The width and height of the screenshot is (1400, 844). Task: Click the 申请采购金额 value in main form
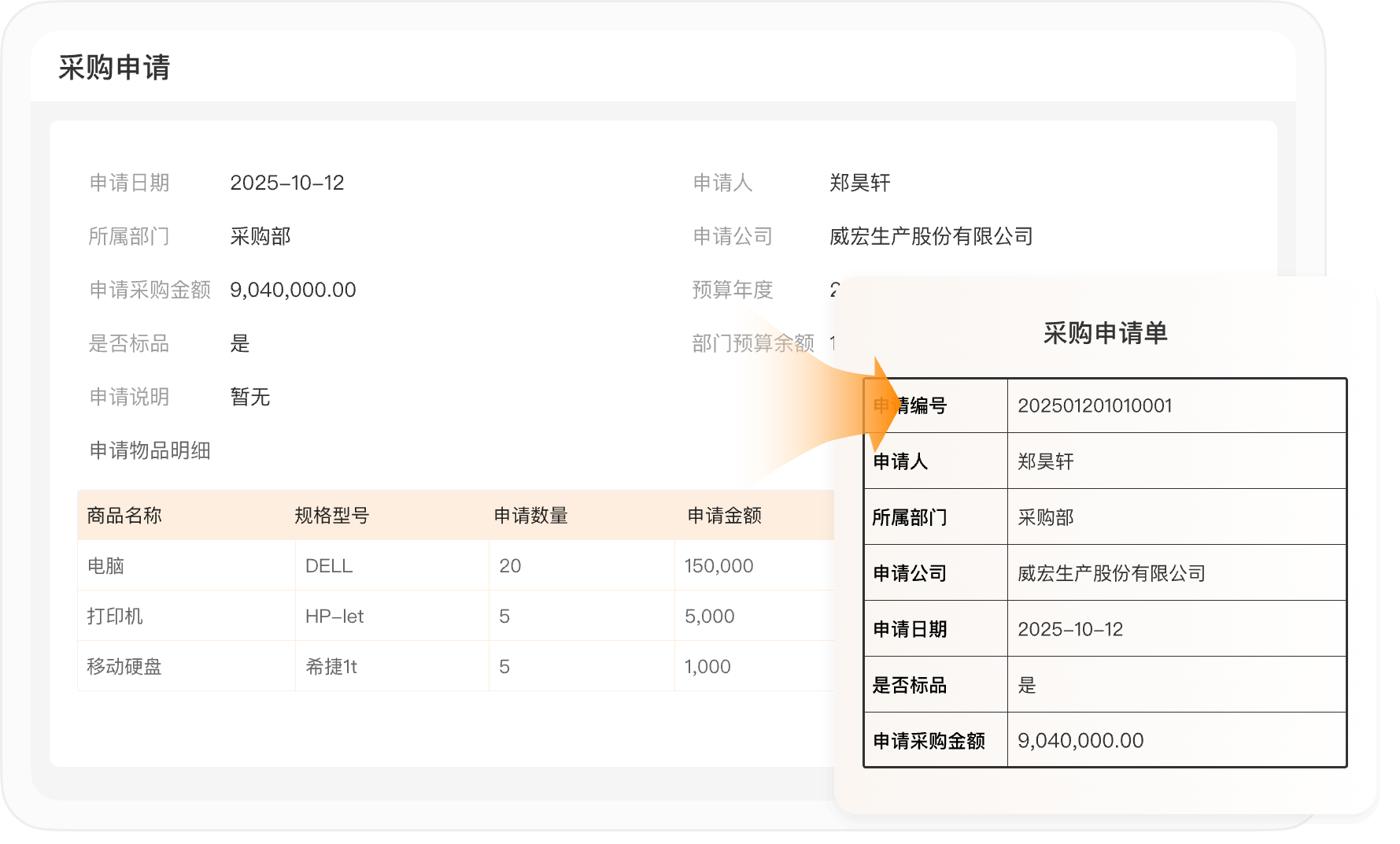293,290
